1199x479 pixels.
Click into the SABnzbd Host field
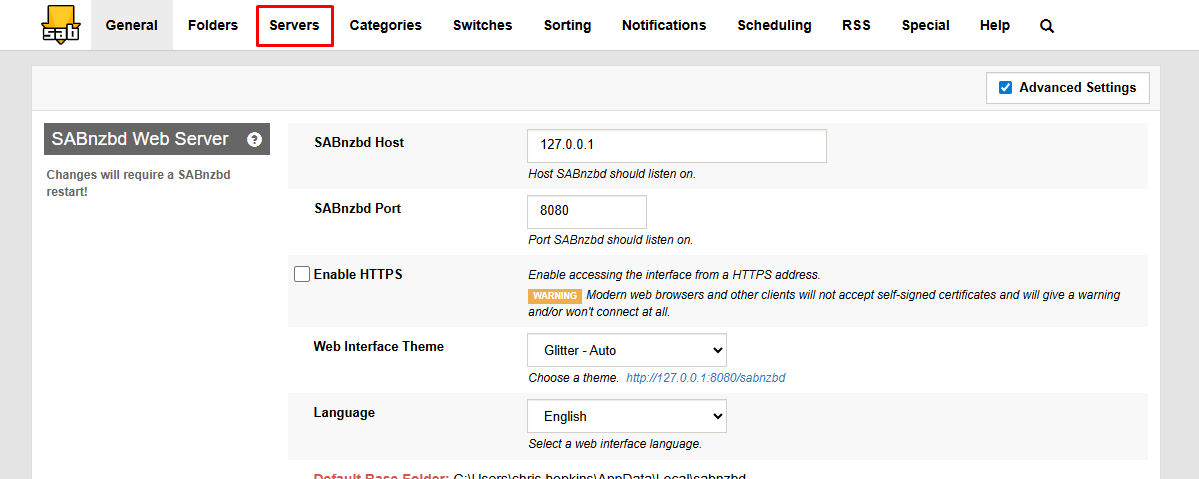coord(676,145)
